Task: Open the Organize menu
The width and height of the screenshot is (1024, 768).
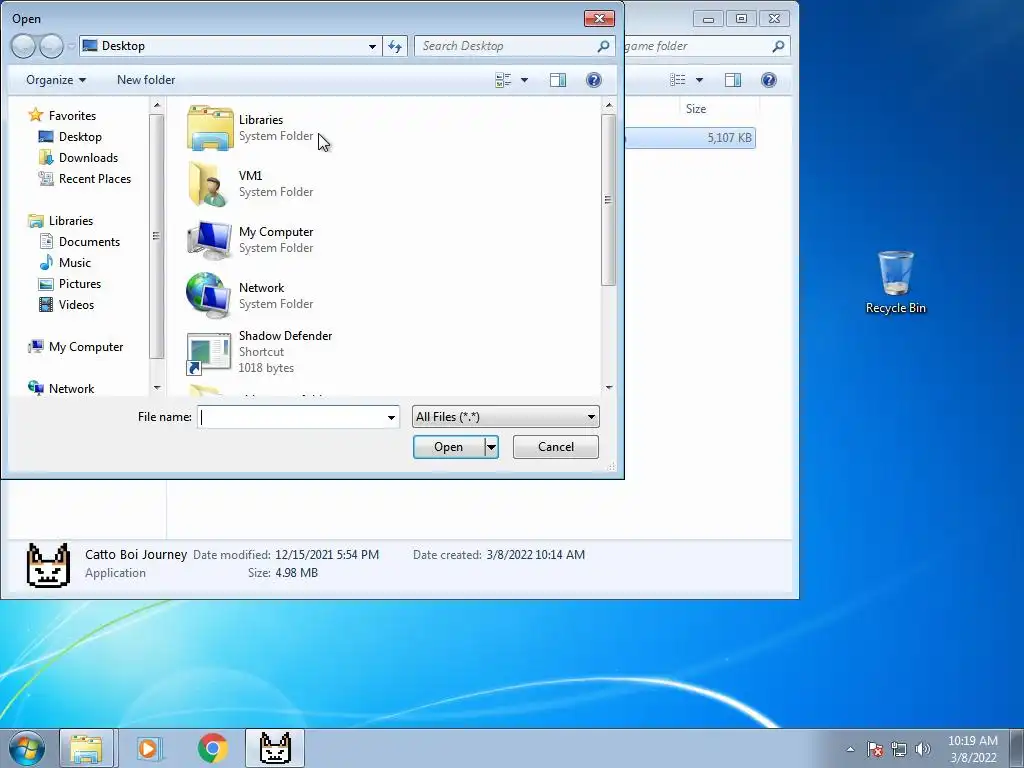Action: [x=56, y=80]
